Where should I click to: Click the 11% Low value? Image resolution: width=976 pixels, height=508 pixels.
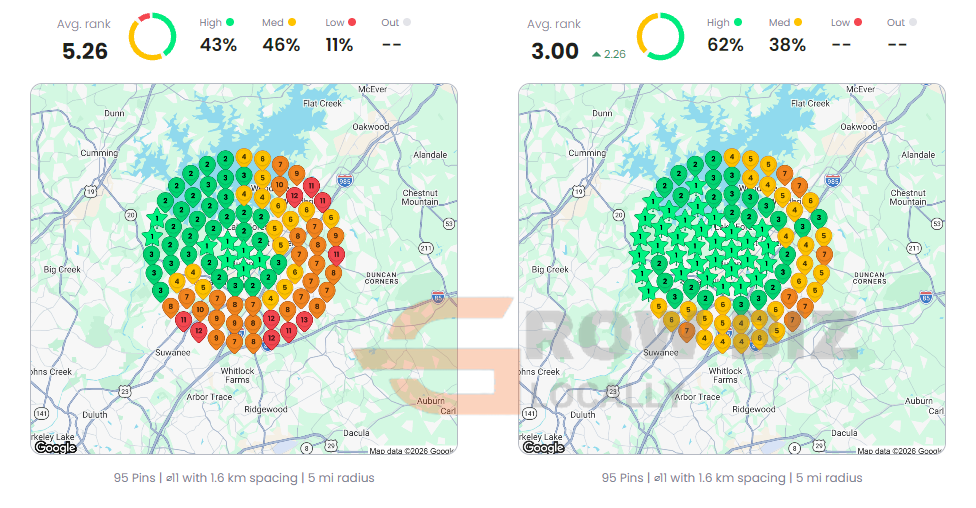tap(339, 45)
